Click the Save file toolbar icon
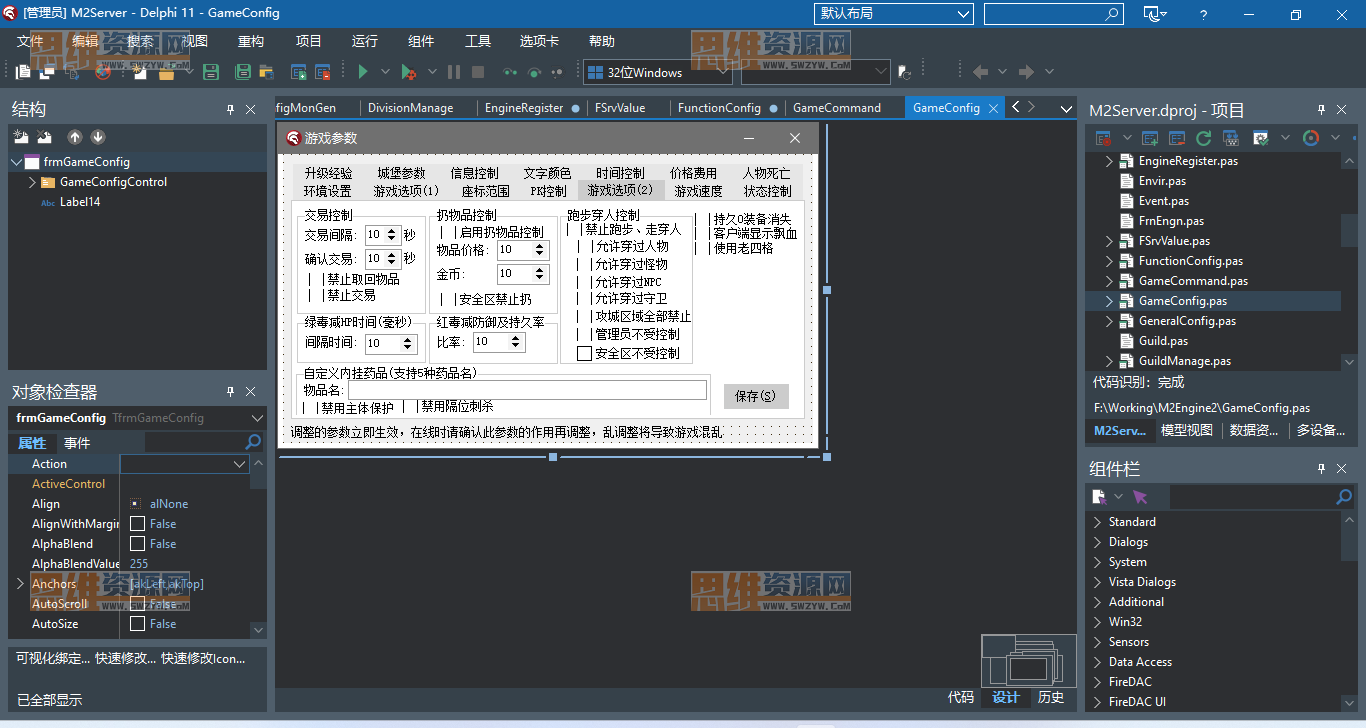 211,72
